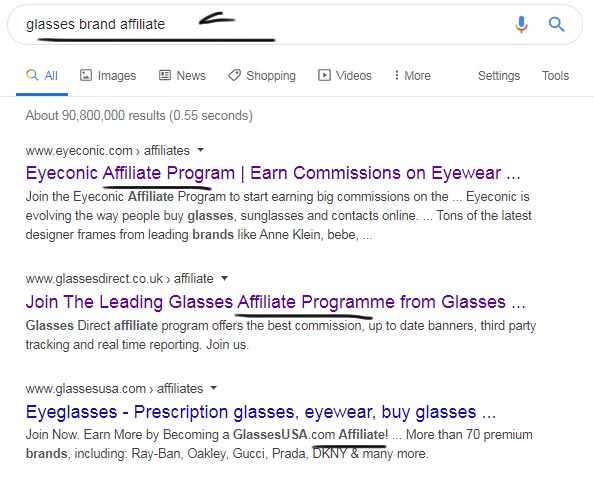
Task: Open the Glasses Direct Affiliate Programme link
Action: (x=275, y=302)
